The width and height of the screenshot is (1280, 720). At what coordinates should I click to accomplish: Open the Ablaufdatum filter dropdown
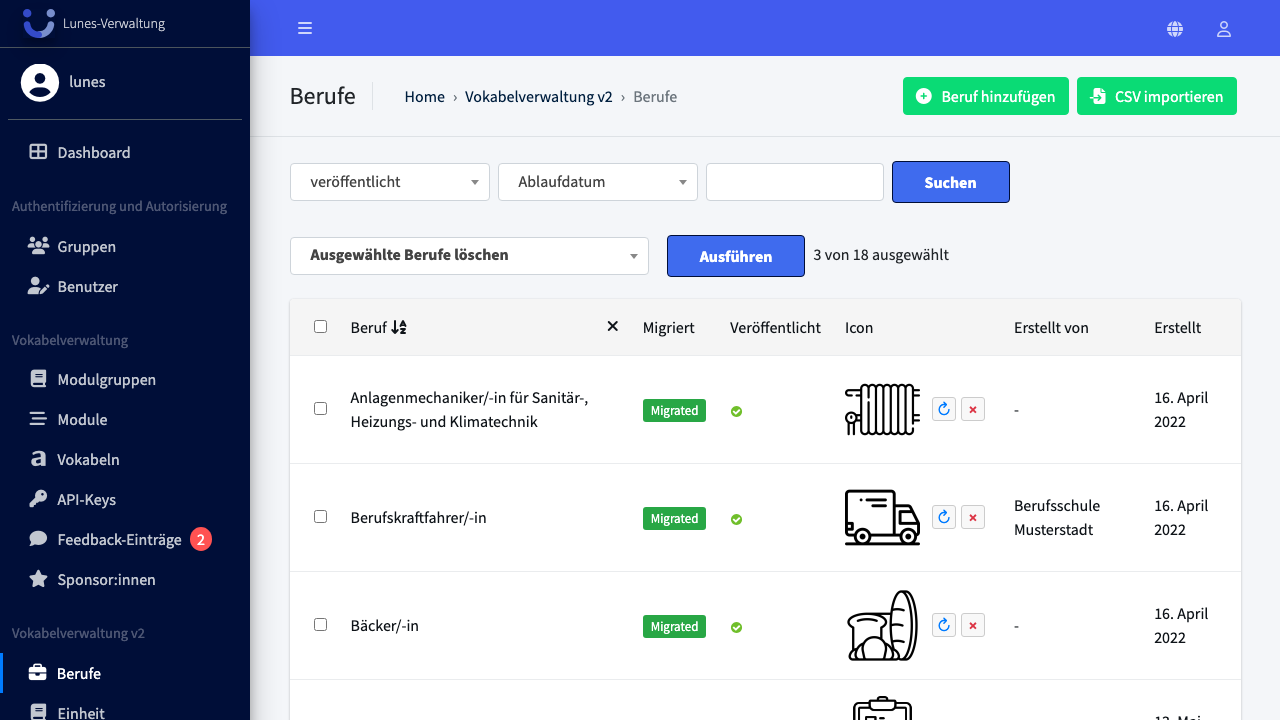pos(598,182)
